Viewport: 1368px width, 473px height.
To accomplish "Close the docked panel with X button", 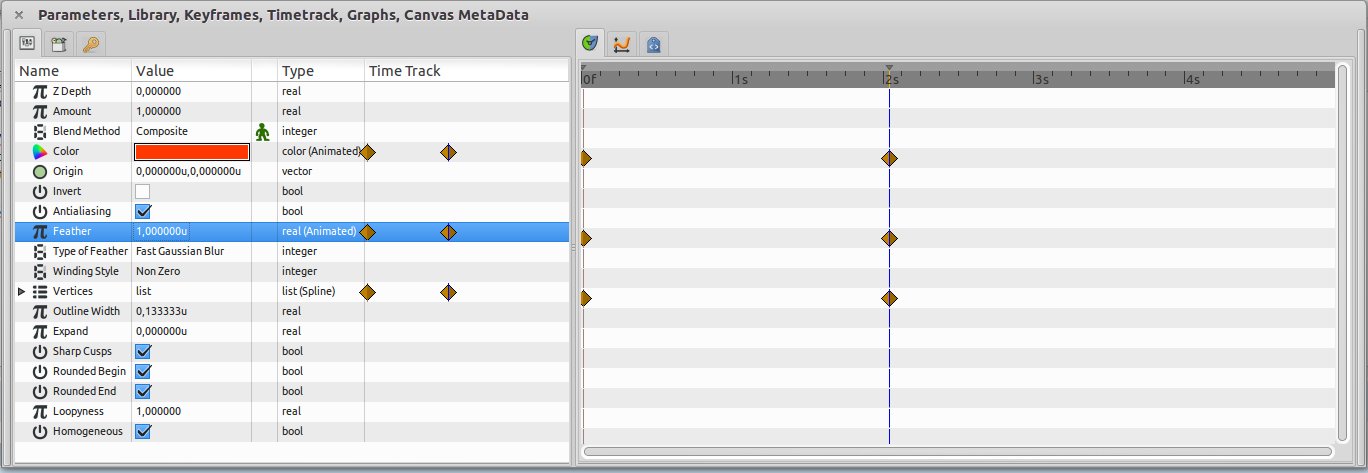I will pos(19,15).
